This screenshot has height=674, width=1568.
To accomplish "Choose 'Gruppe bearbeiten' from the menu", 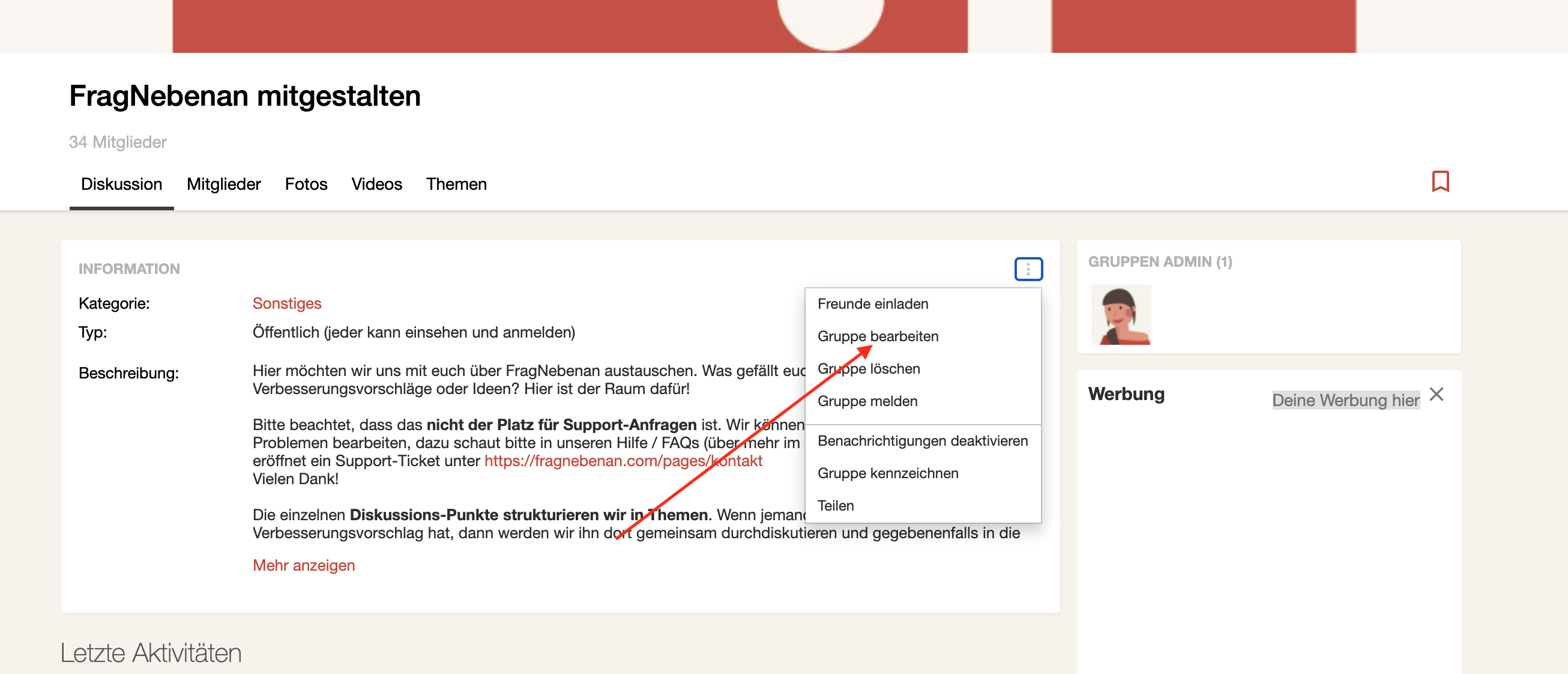I will point(877,336).
